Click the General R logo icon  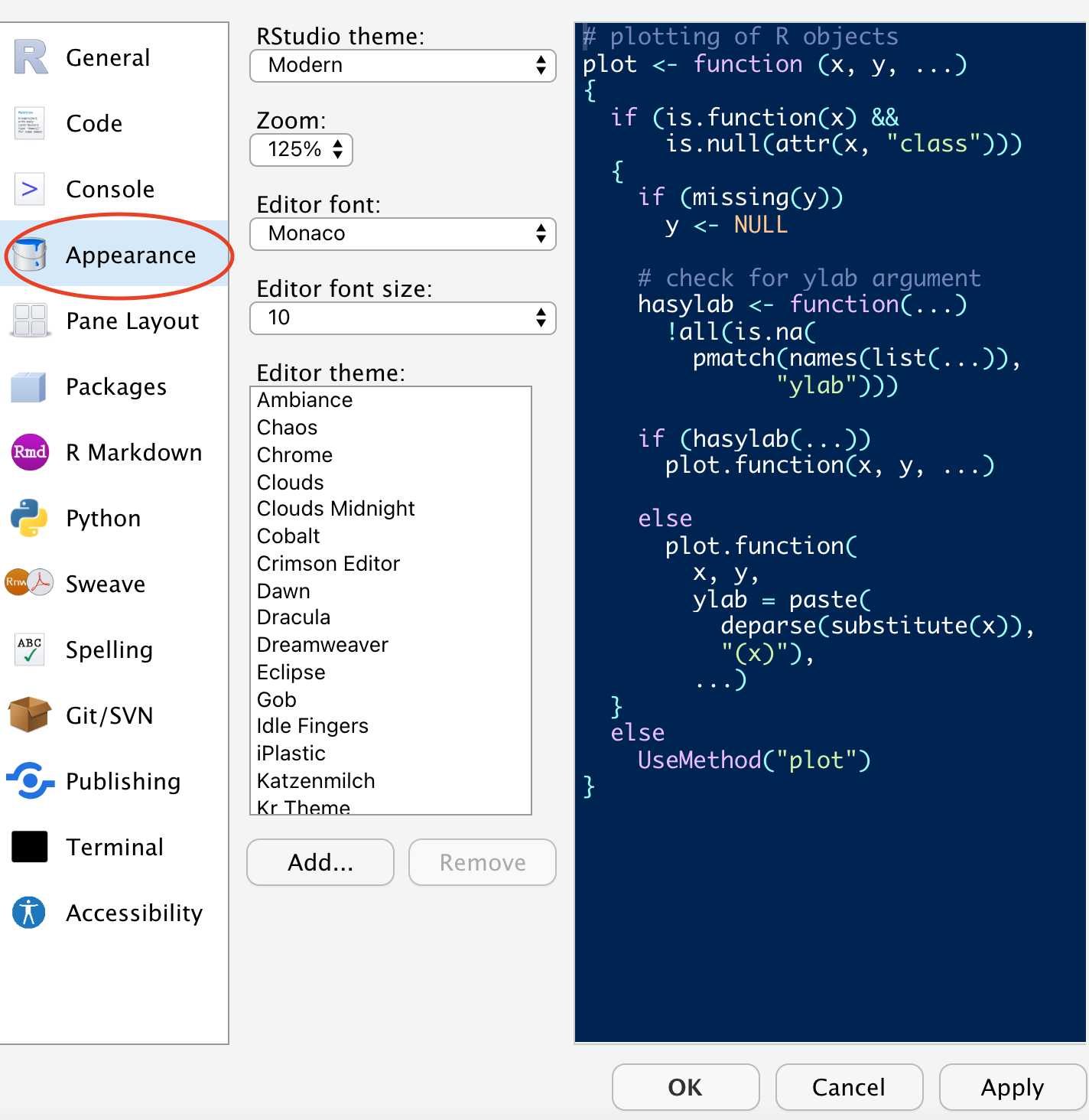31,57
